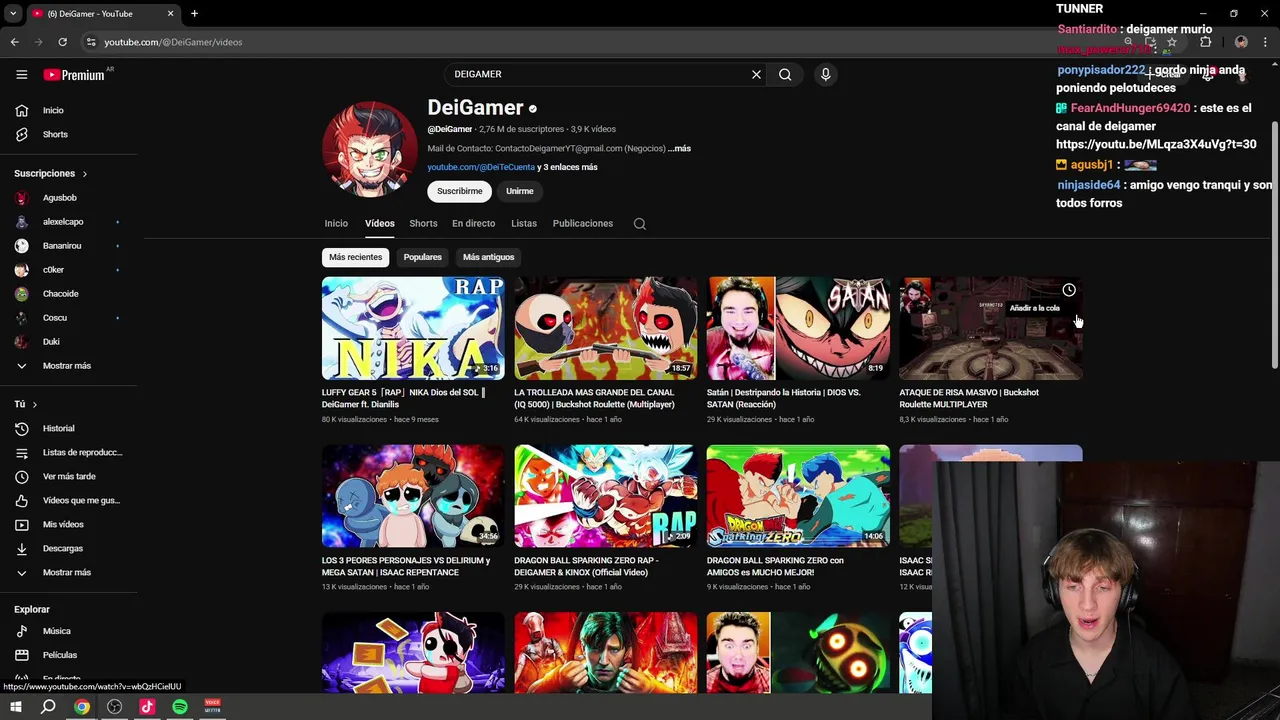Click the DeiGamer channel avatar

pos(370,149)
